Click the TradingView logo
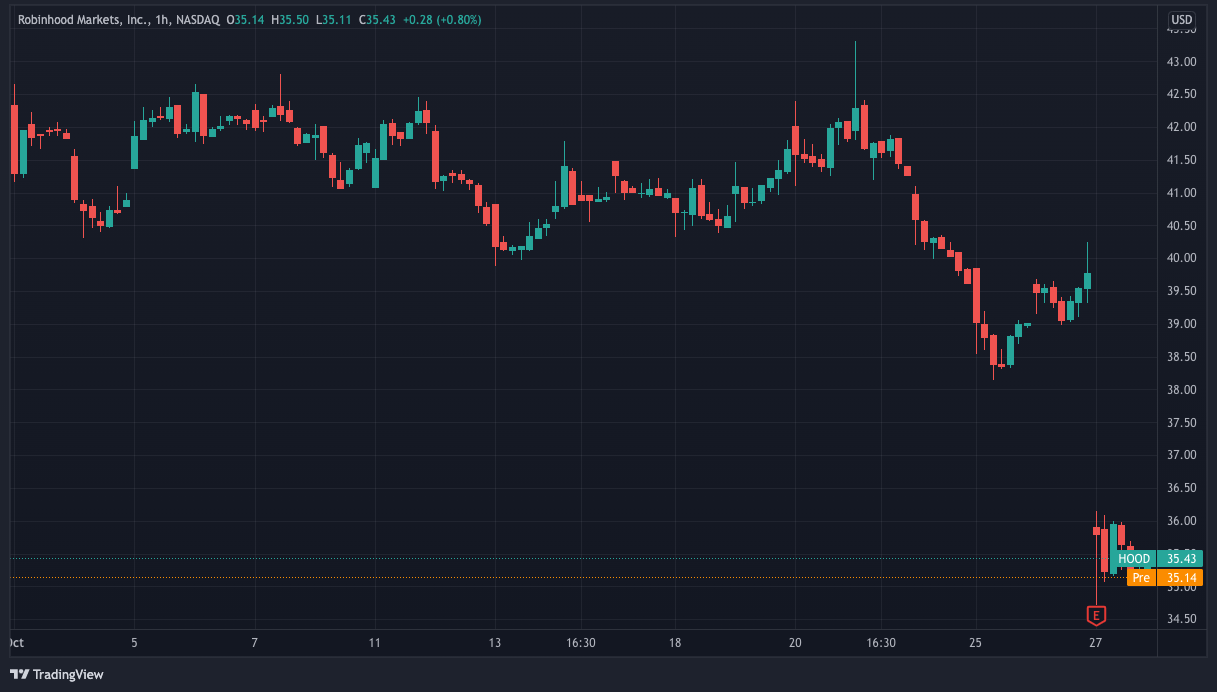 (x=57, y=674)
